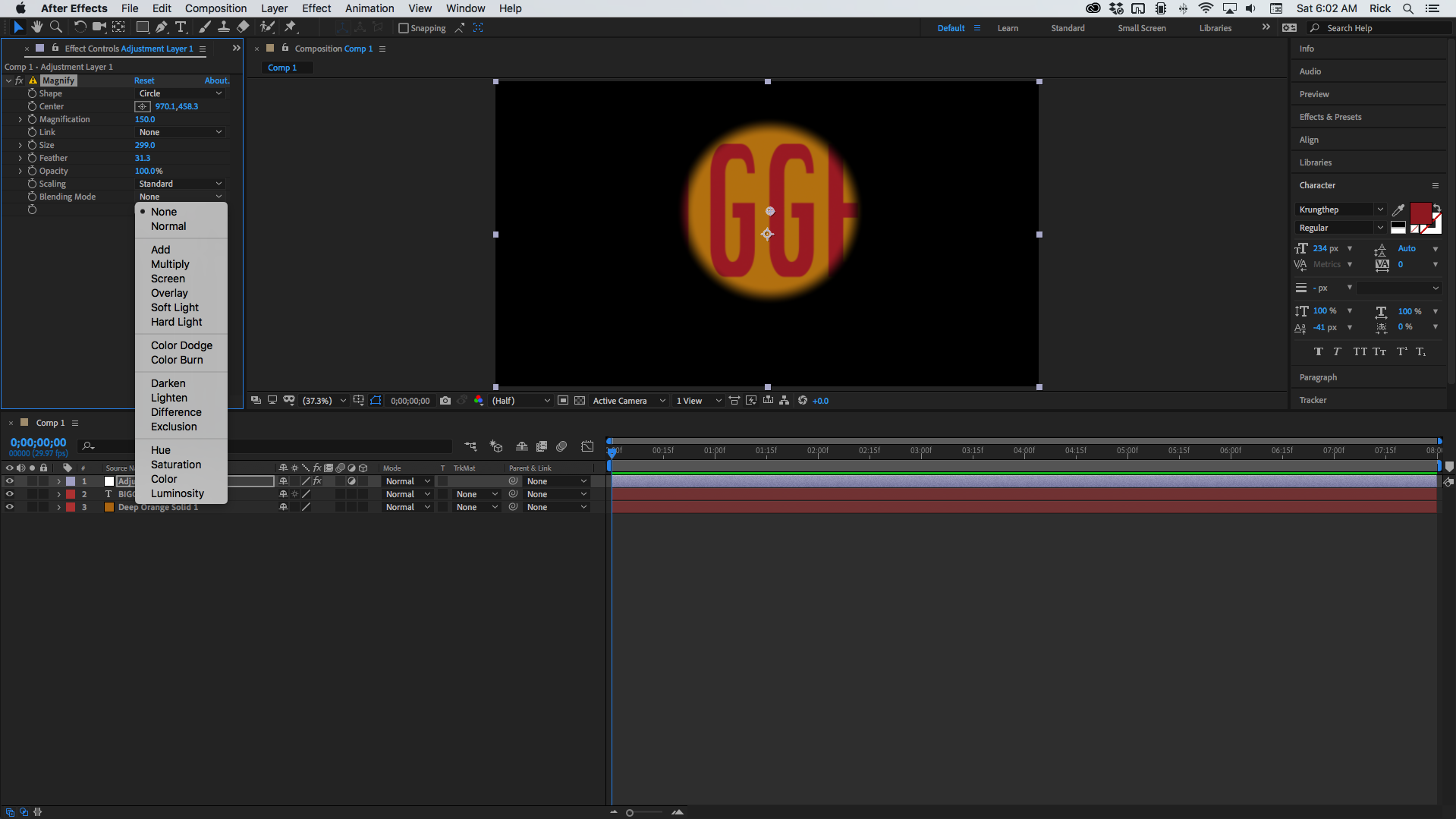Toggle visibility of Deep Orange Solid 1
This screenshot has height=819, width=1456.
(10, 507)
